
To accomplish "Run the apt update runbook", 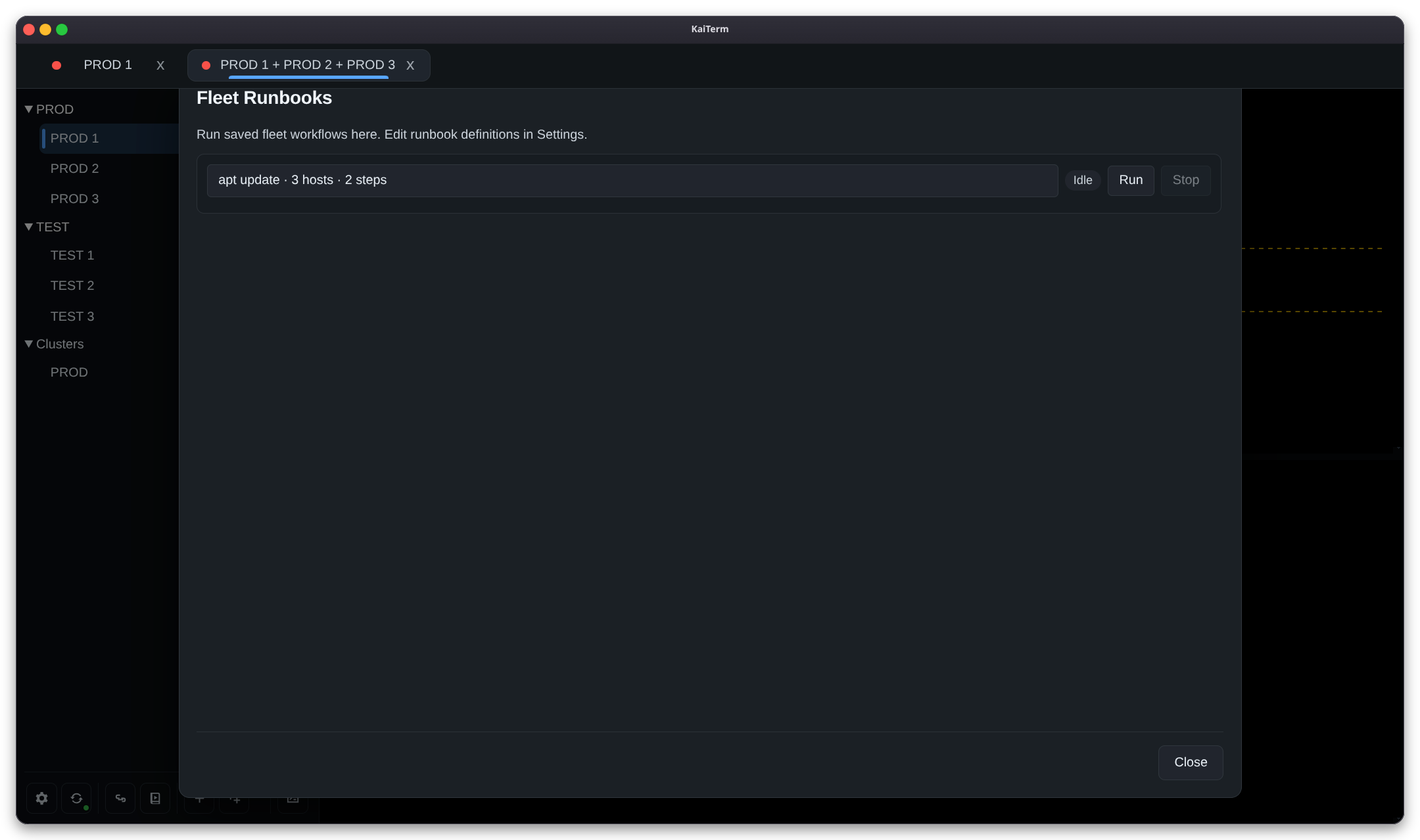I will pos(1131,180).
